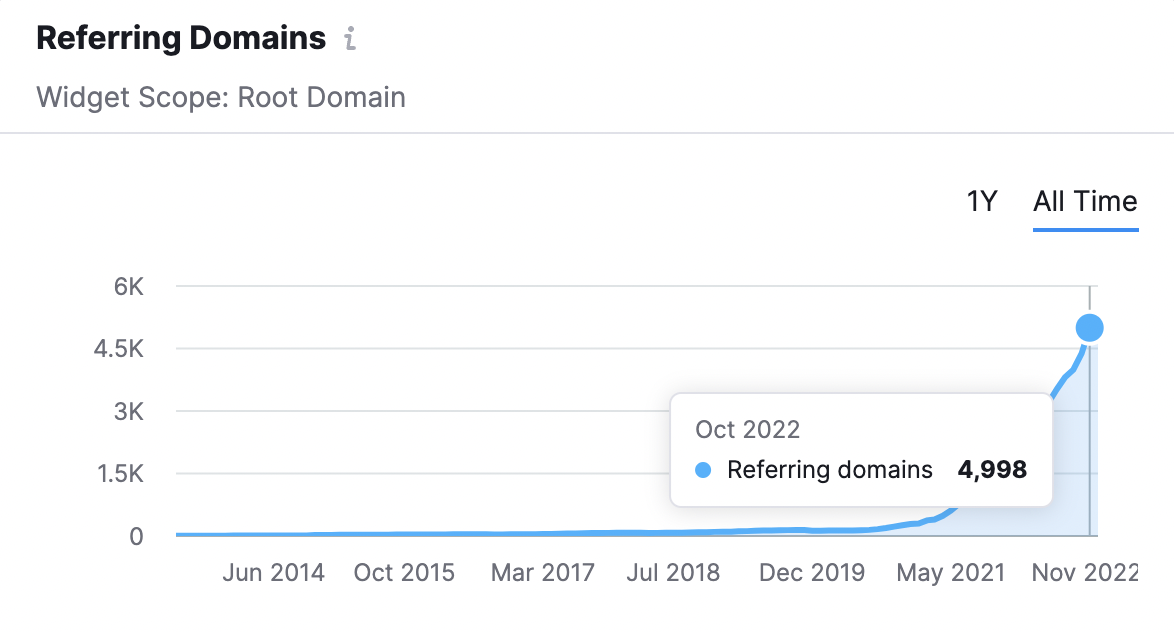Click the 6K y-axis label
The image size is (1174, 632).
click(129, 287)
